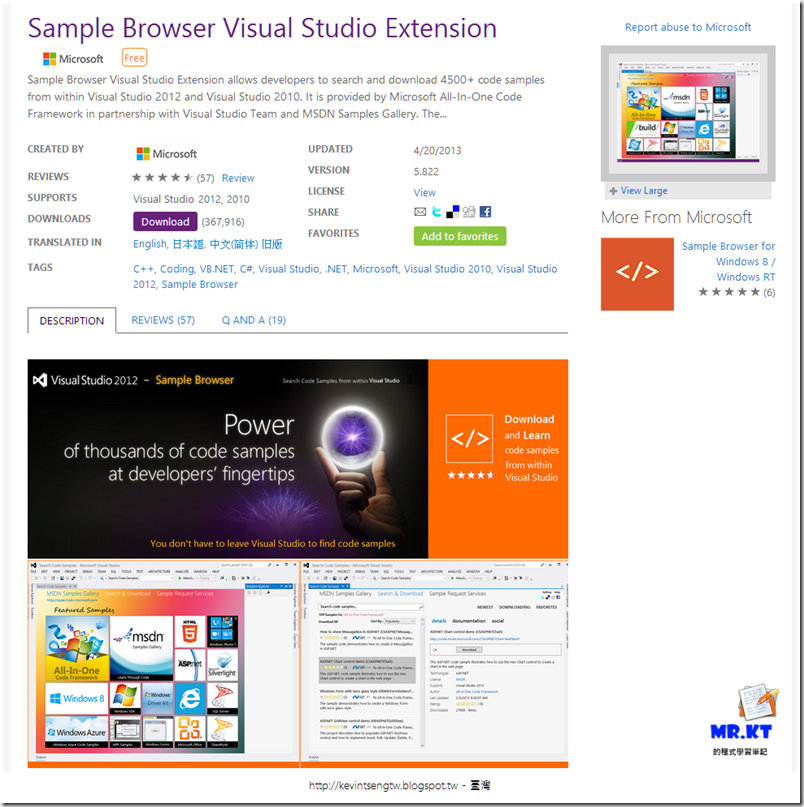This screenshot has width=804, height=807.
Task: Open the Report abuse to Microsoft link
Action: pos(688,27)
